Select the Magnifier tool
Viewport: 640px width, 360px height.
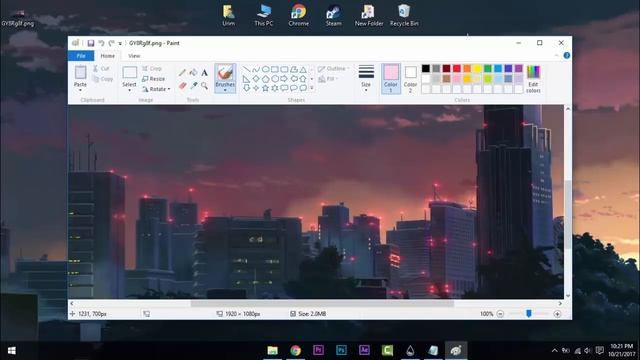pyautogui.click(x=204, y=86)
